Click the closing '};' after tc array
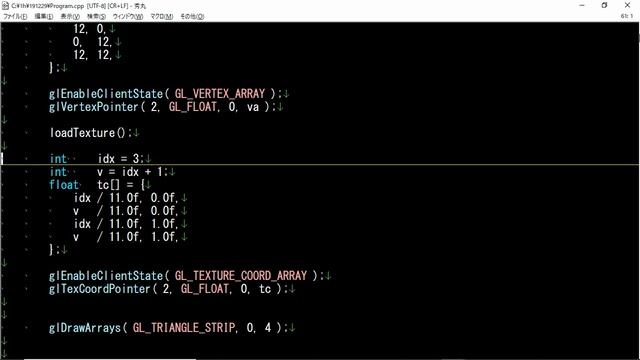 [x=54, y=250]
